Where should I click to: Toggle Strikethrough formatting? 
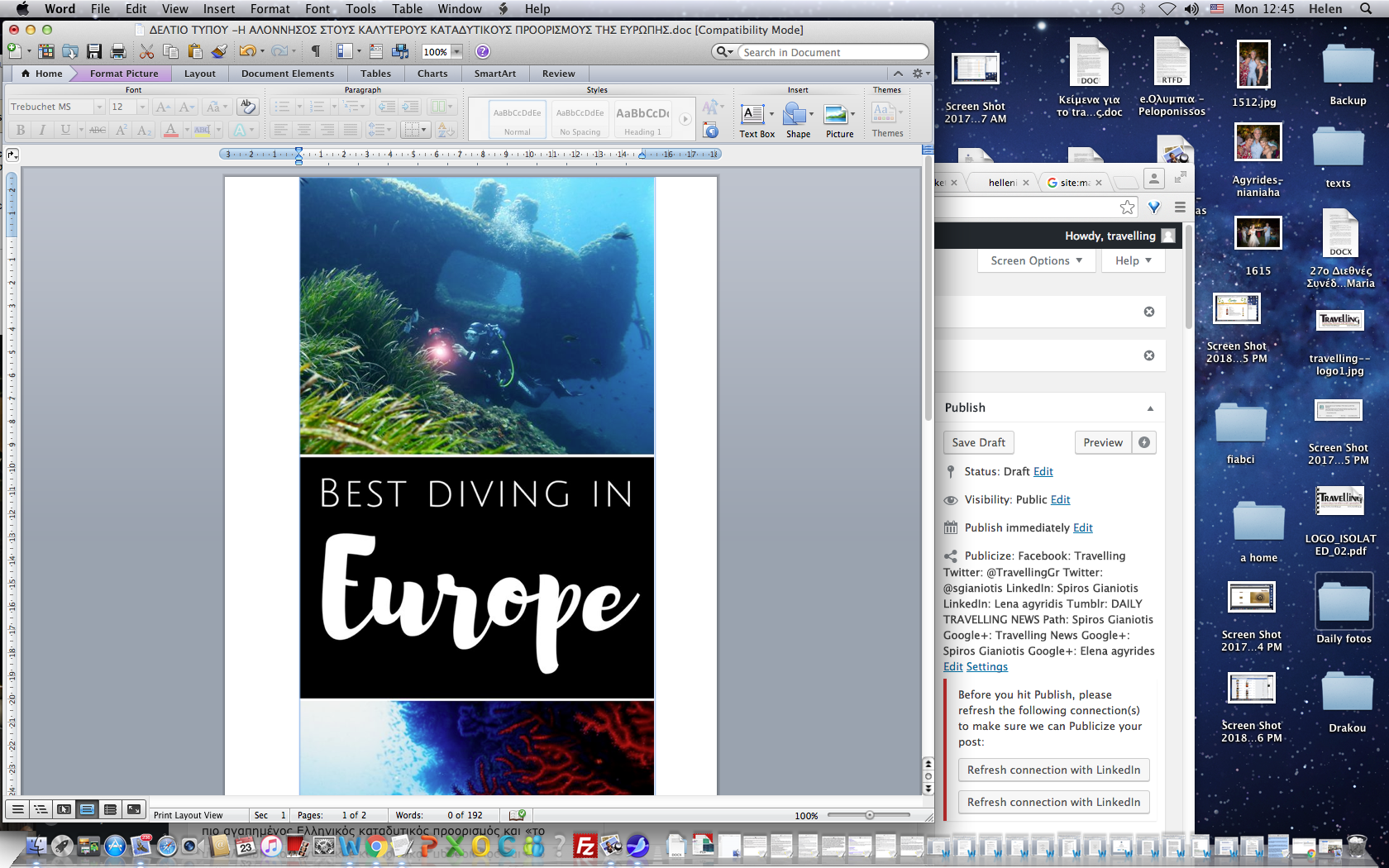pos(98,130)
